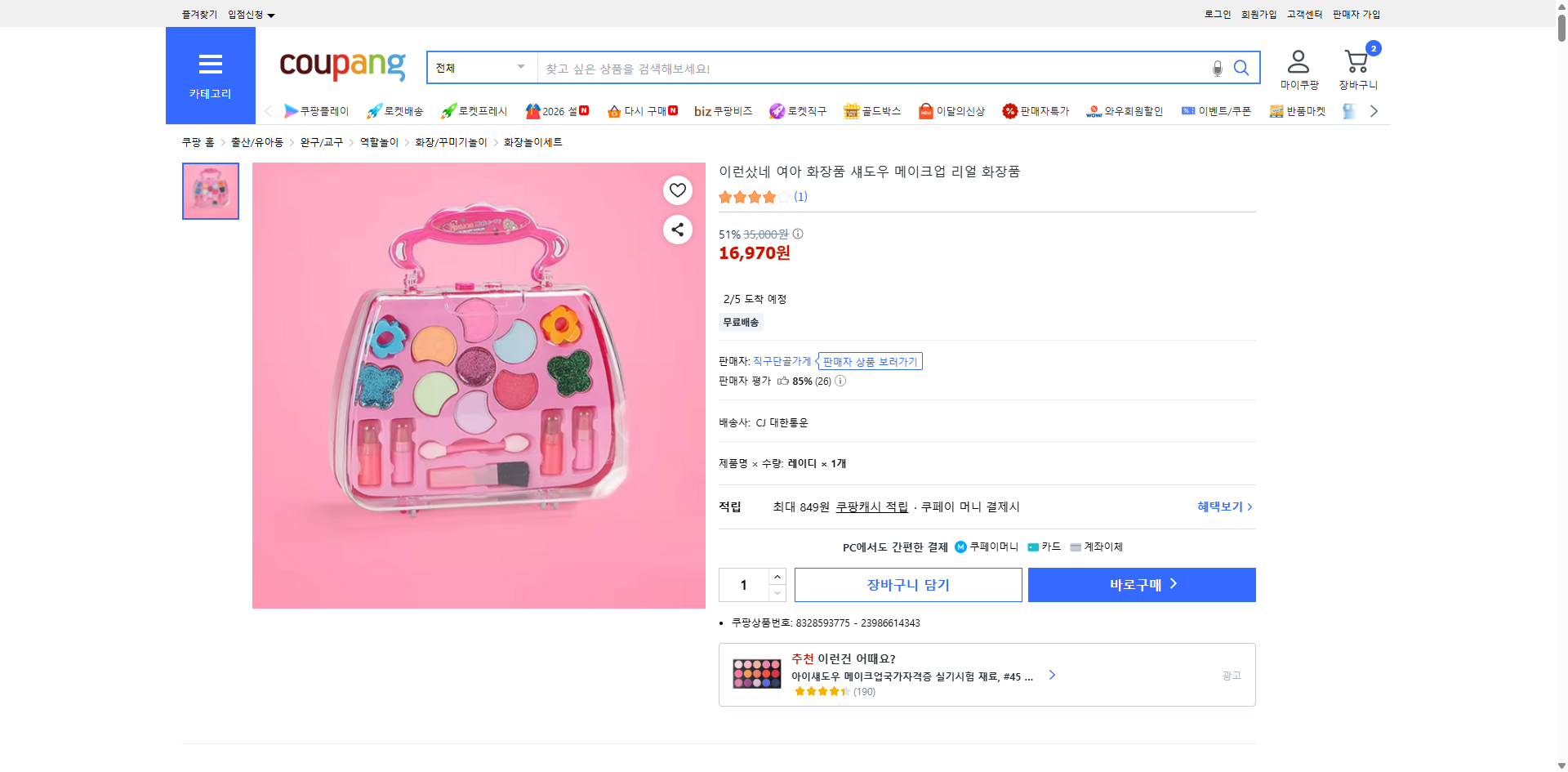Expand the 입점신청 dropdown arrow

click(272, 14)
